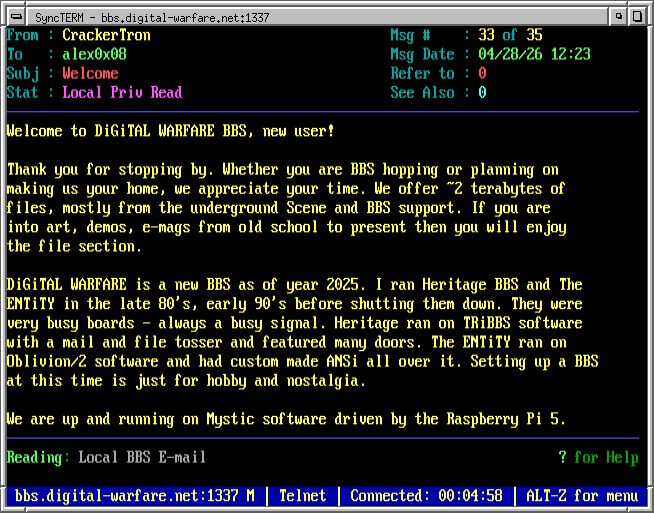Click the iconify button in title bar

point(619,17)
